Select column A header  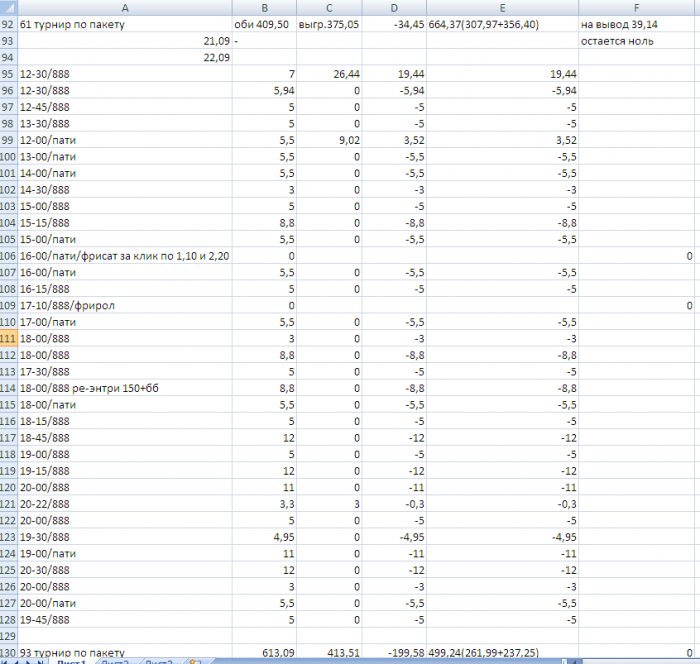(x=125, y=8)
